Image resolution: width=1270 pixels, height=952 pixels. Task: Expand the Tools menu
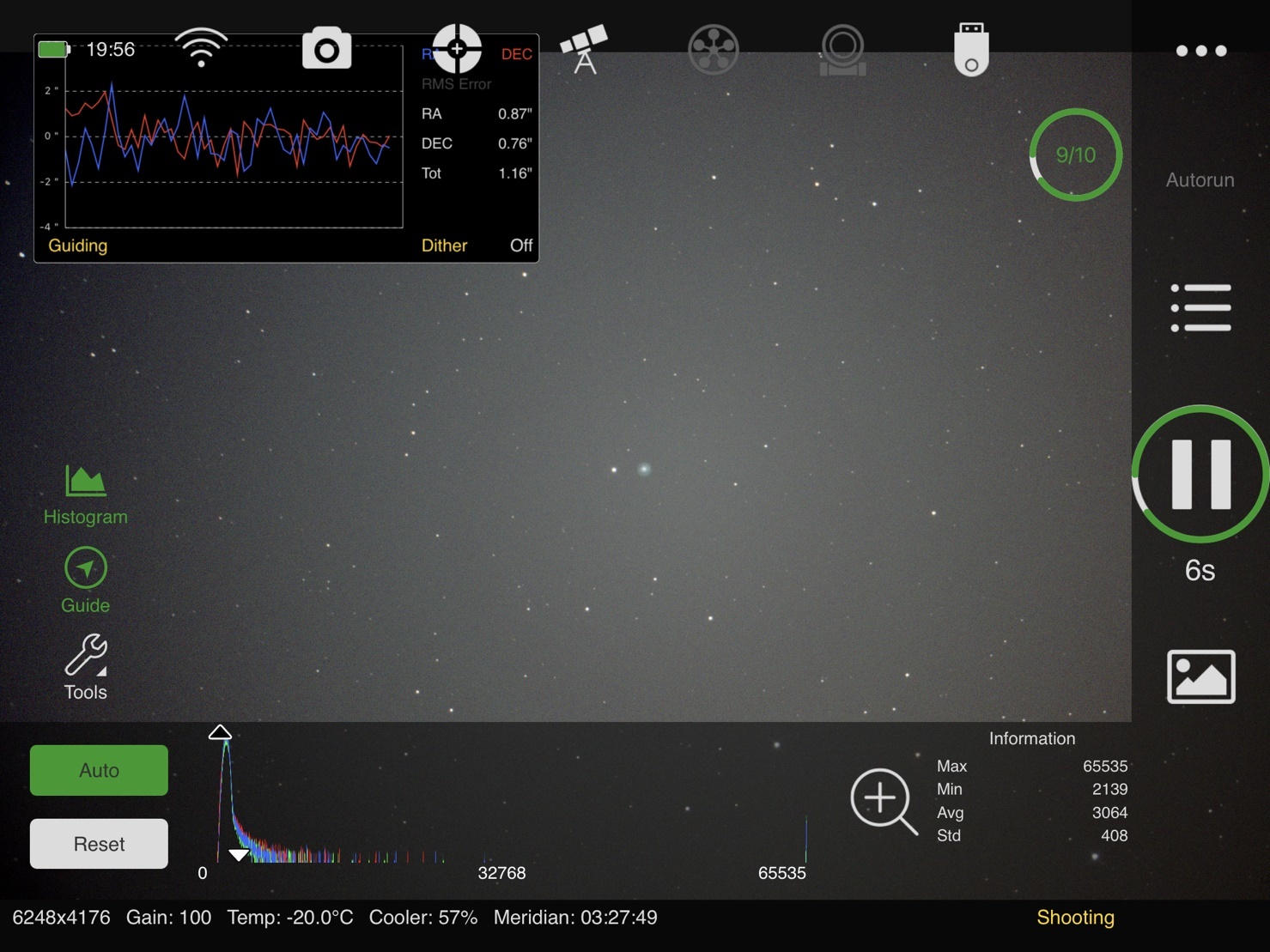(85, 667)
